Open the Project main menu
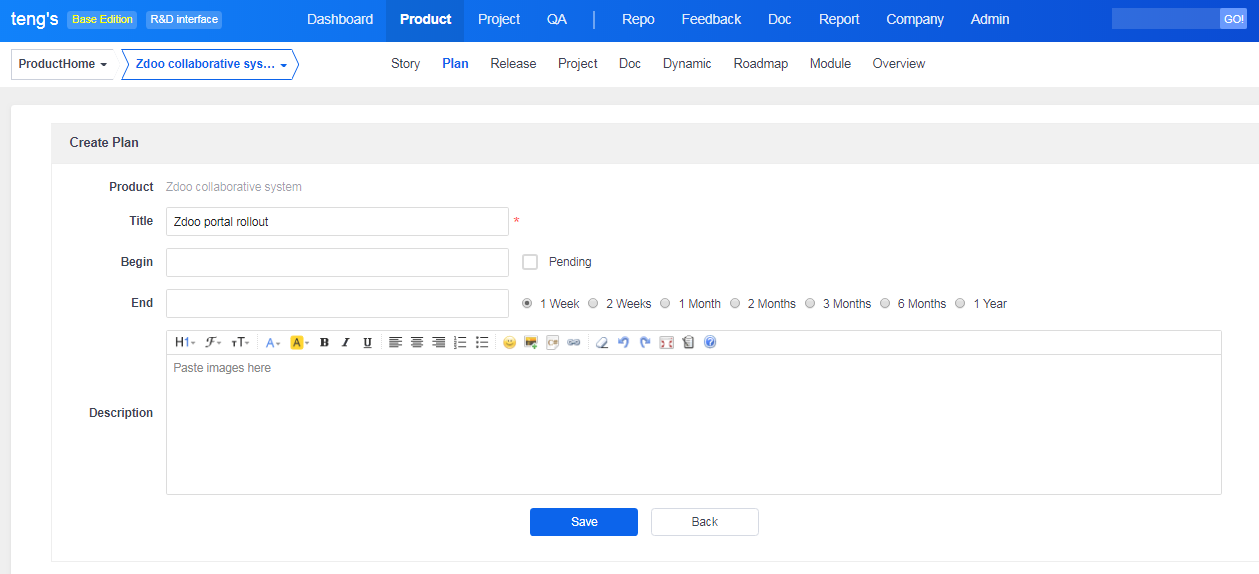Screen dimensions: 1259x574 click(498, 20)
